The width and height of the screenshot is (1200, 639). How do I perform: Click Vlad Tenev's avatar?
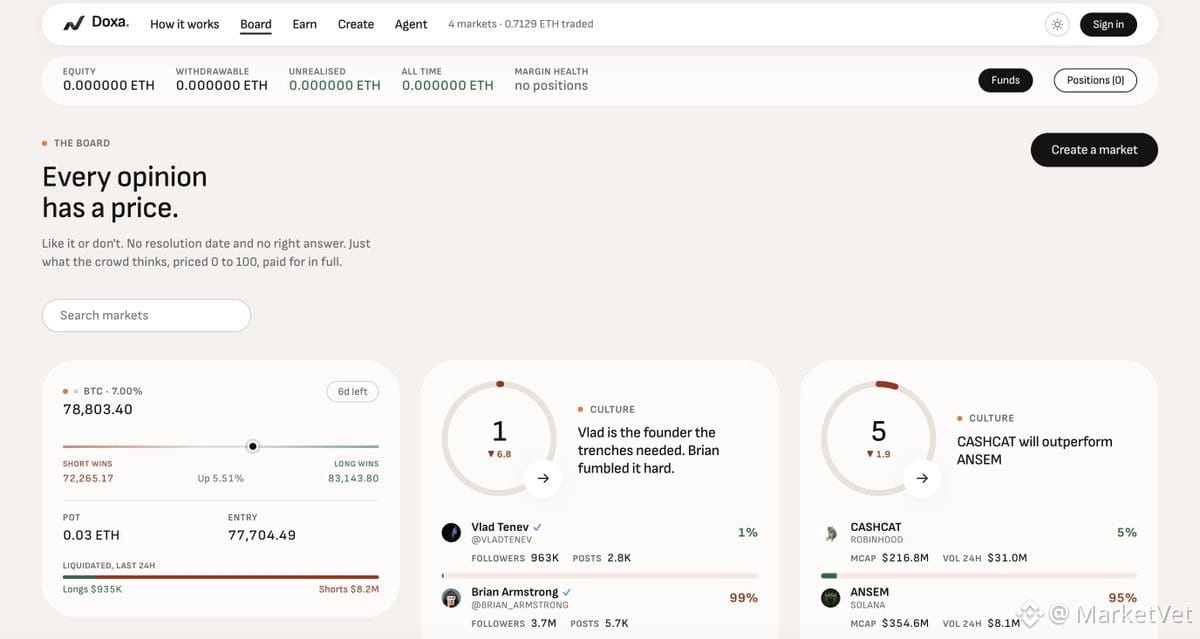451,532
